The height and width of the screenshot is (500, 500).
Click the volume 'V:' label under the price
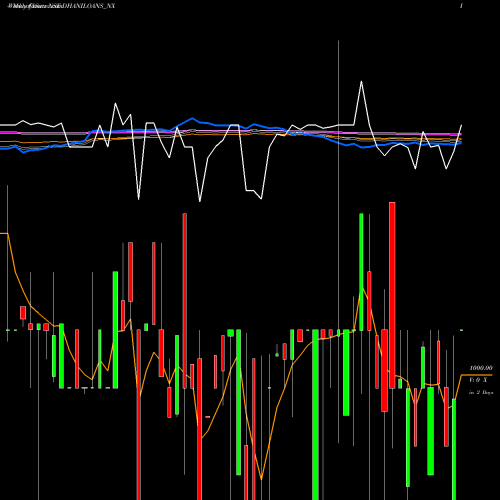[x=478, y=380]
